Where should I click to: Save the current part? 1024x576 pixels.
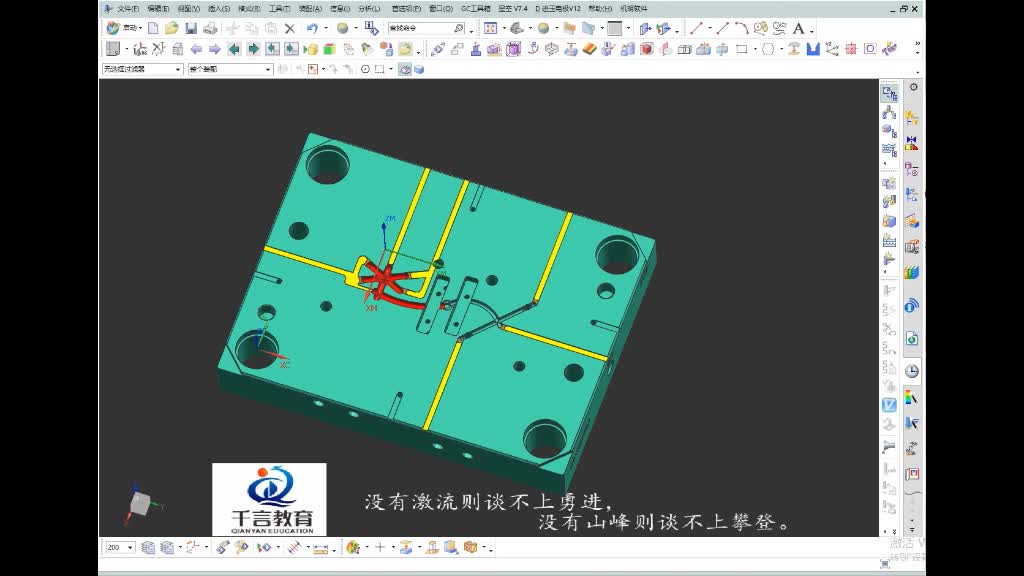189,26
